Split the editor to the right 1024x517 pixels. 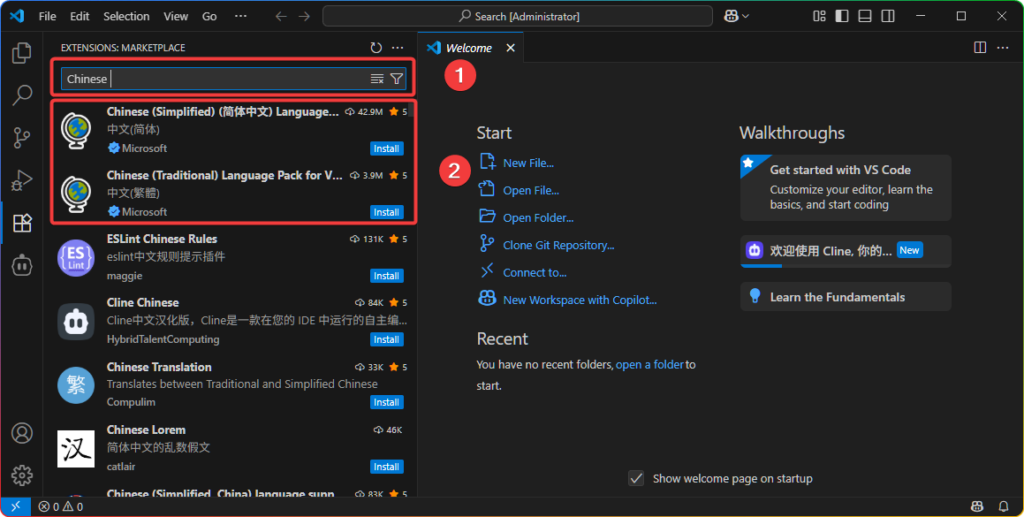(x=980, y=48)
